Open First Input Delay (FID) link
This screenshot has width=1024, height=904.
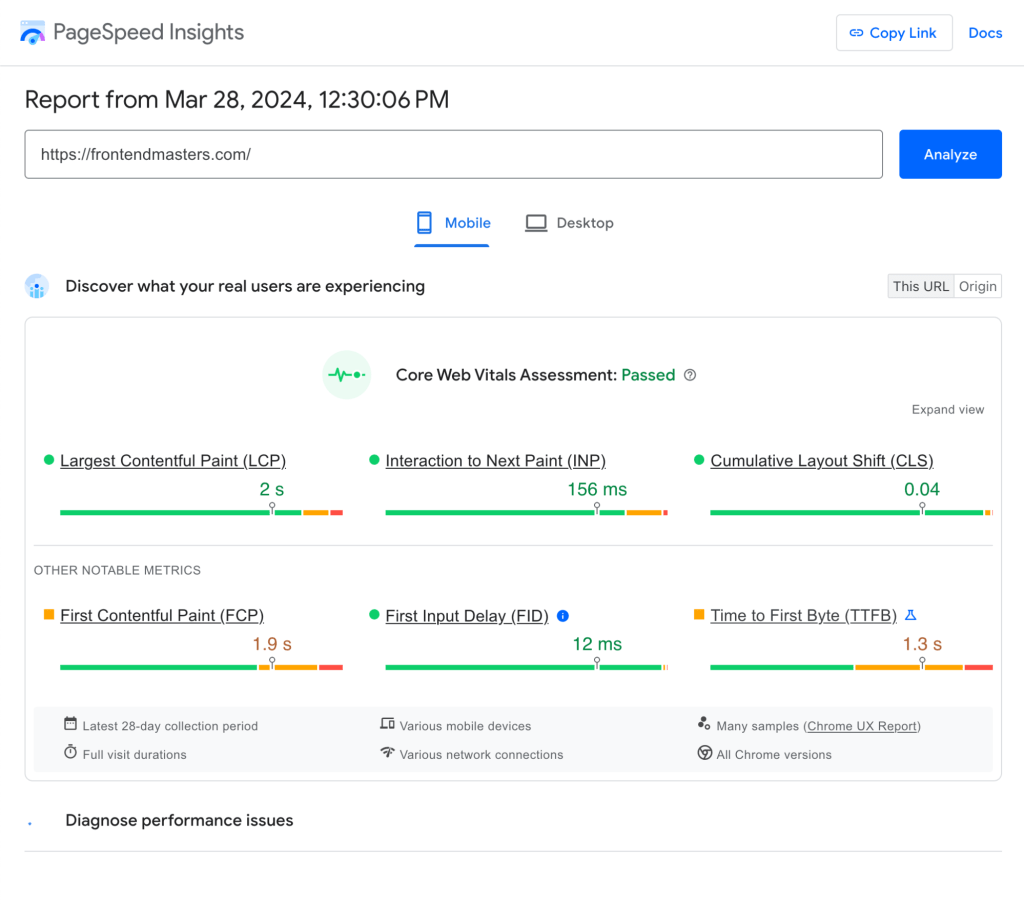point(467,616)
